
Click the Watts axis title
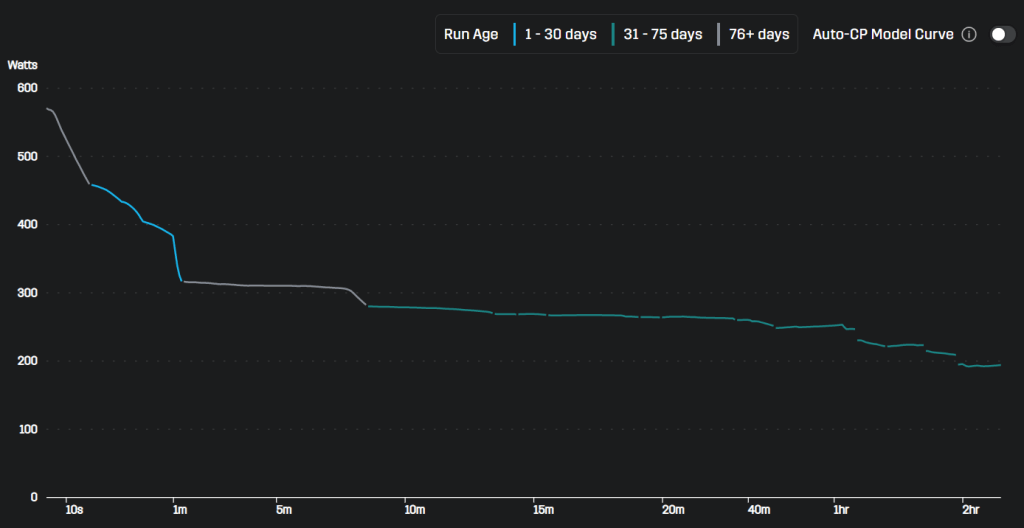click(x=23, y=65)
